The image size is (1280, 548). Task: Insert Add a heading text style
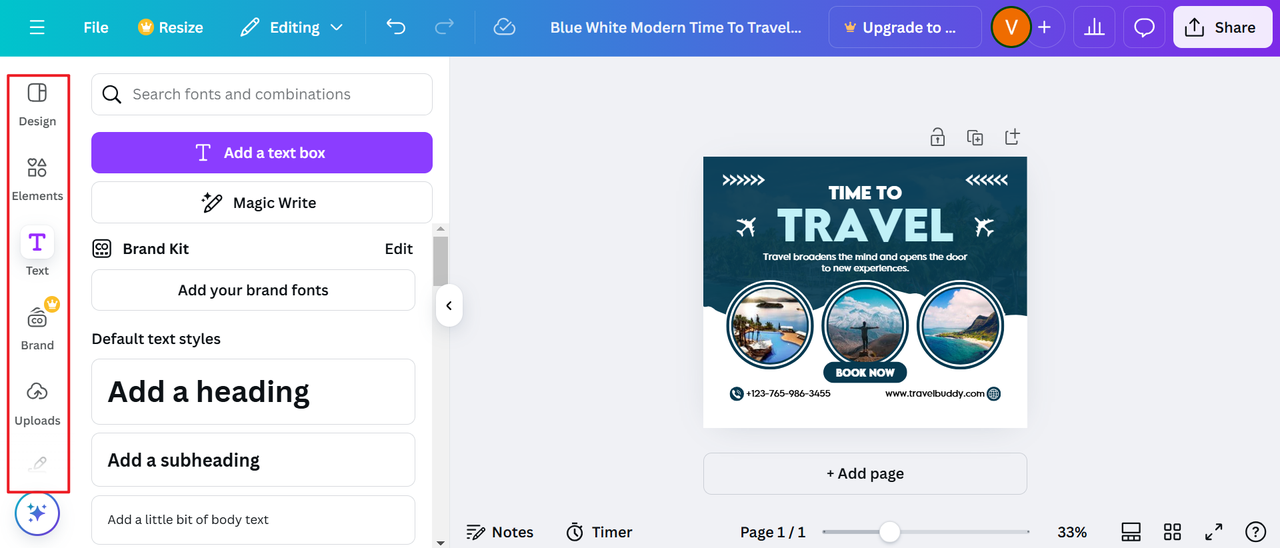coord(253,392)
